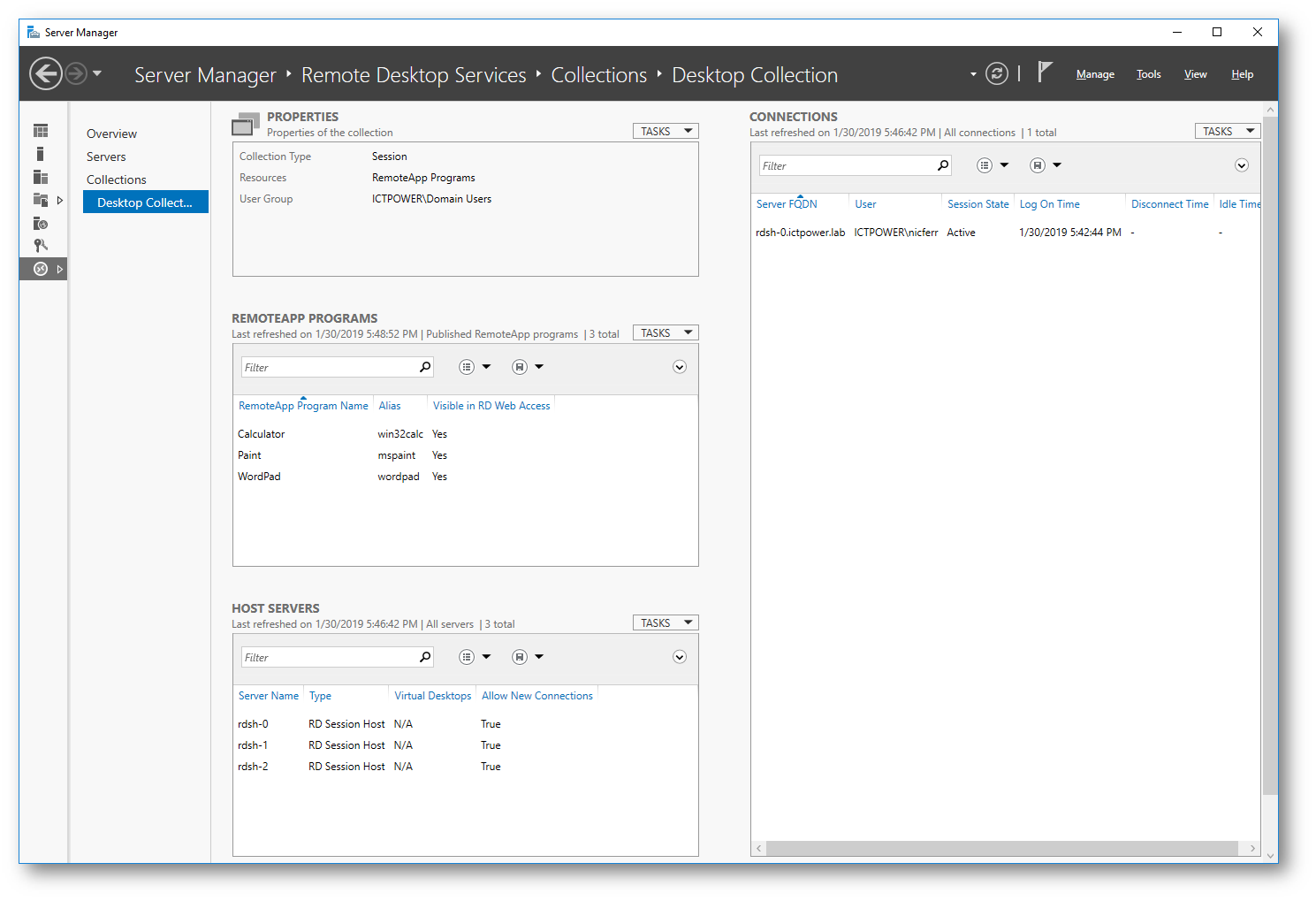Open the notifications flag
Viewport: 1316px width, 901px height.
(1045, 73)
